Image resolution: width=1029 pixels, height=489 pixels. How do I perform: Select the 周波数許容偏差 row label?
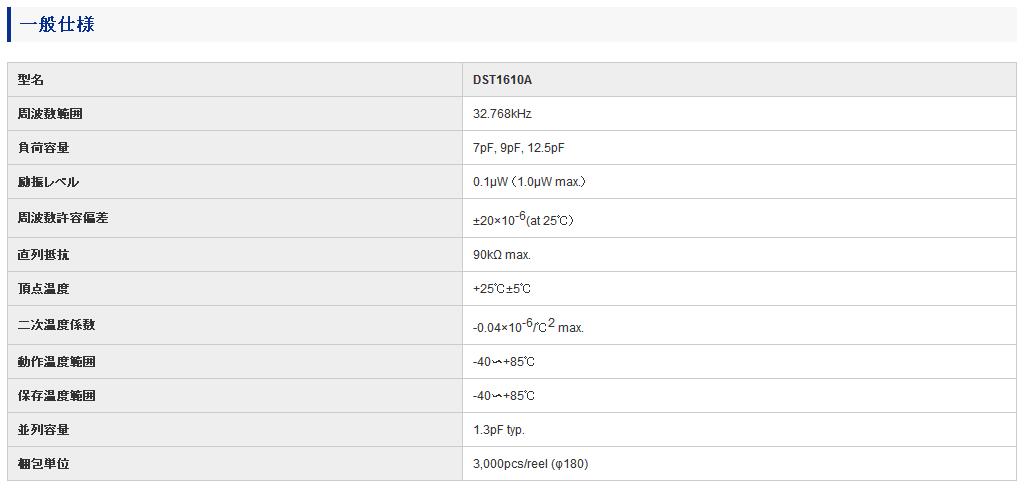[x=63, y=218]
